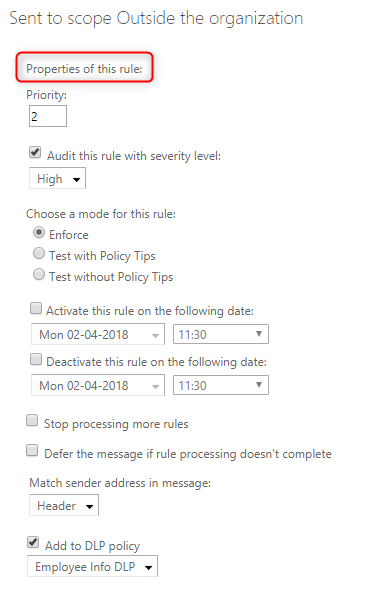Click the Choose a mode for this rule label
This screenshot has height=592, width=391.
(x=101, y=214)
